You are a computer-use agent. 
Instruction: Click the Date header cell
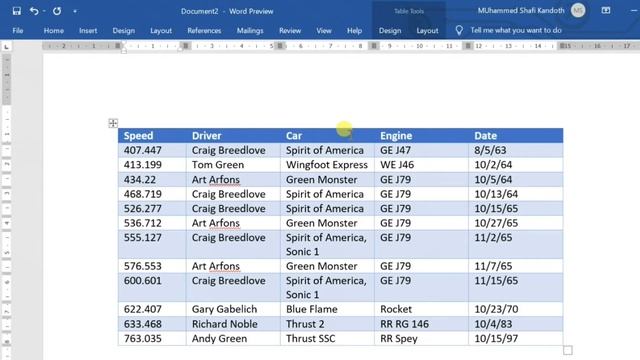click(x=516, y=136)
